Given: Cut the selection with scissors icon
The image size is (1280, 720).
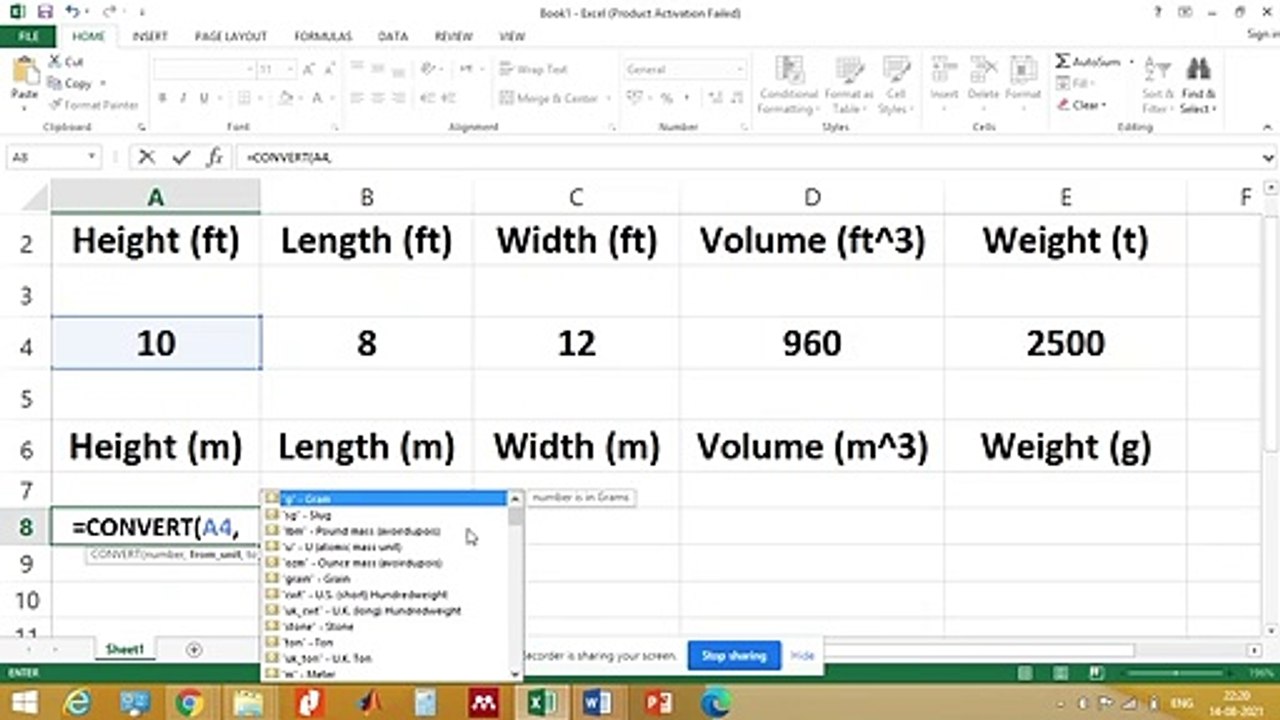Looking at the screenshot, I should coord(54,62).
